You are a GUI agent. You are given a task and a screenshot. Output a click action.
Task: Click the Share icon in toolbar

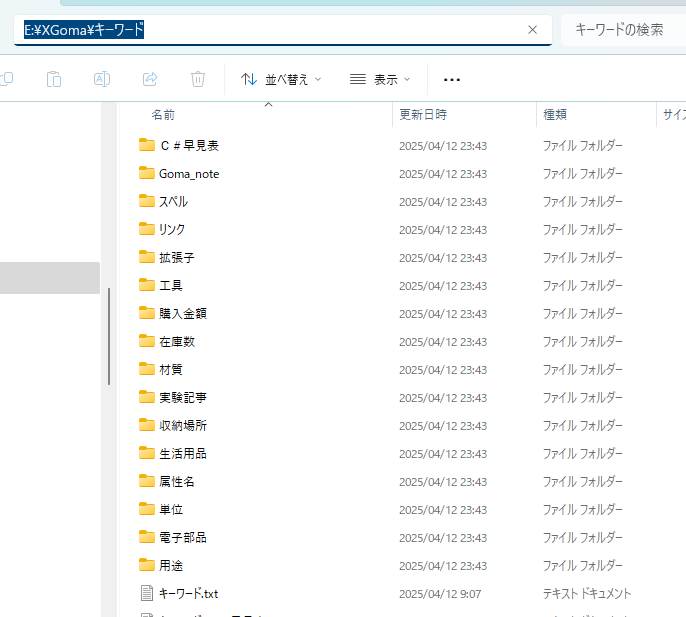pos(150,79)
